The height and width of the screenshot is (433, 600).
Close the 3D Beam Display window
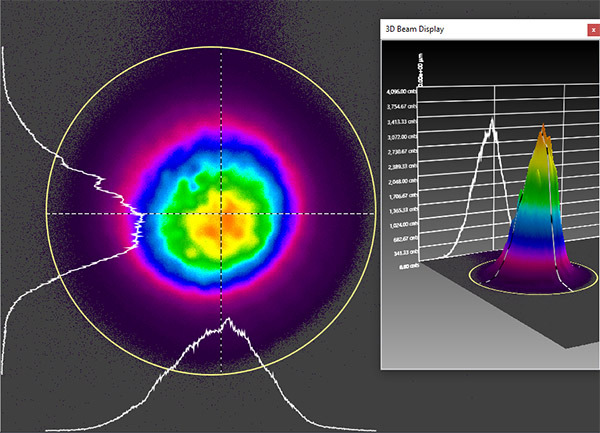[x=591, y=30]
